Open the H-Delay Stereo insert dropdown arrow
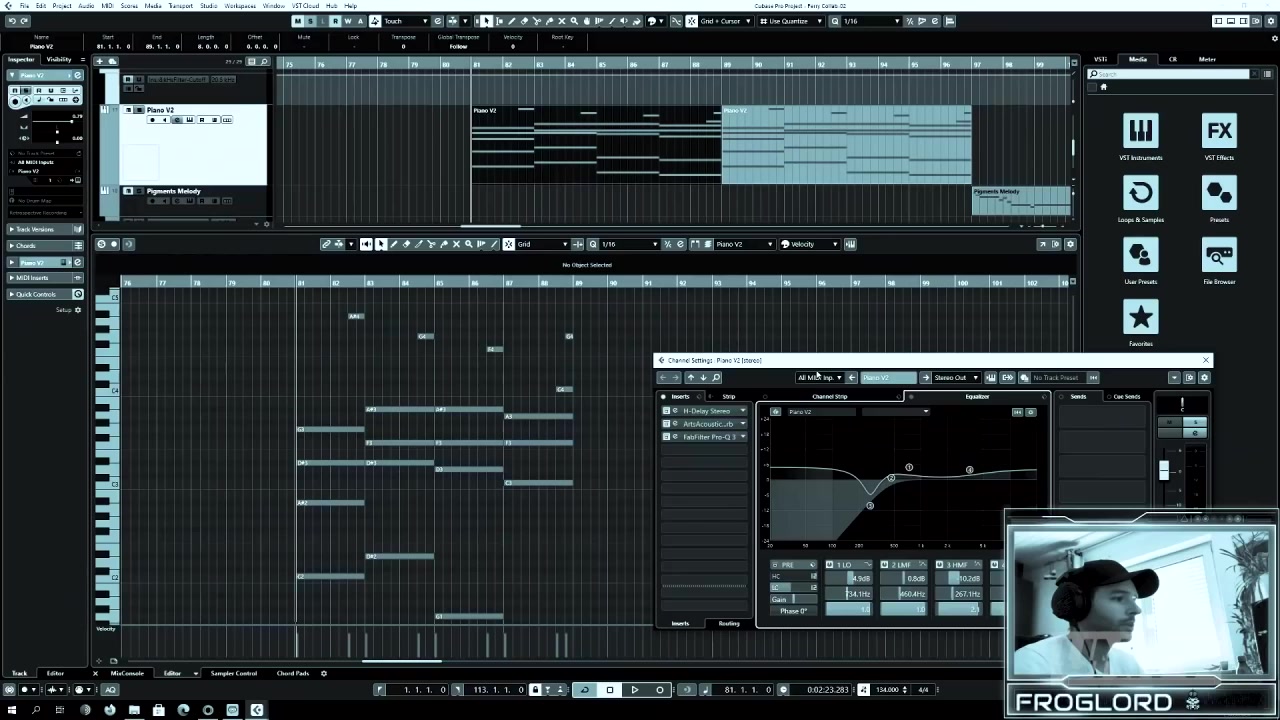 742,411
